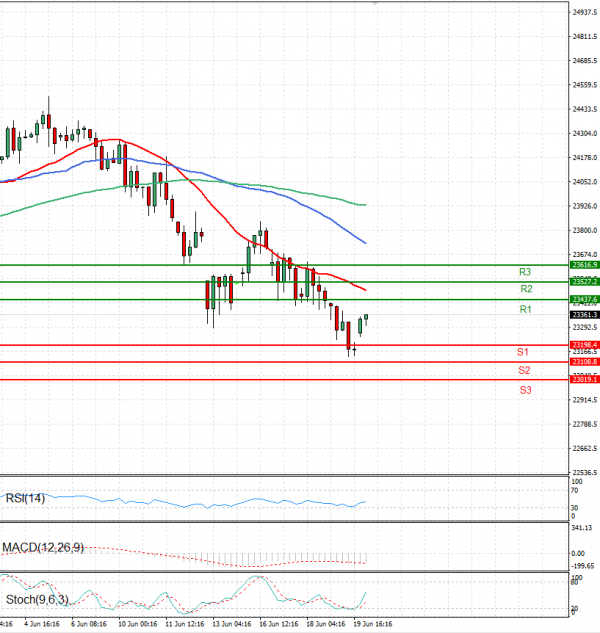Select the R2 resistance label

526,289
